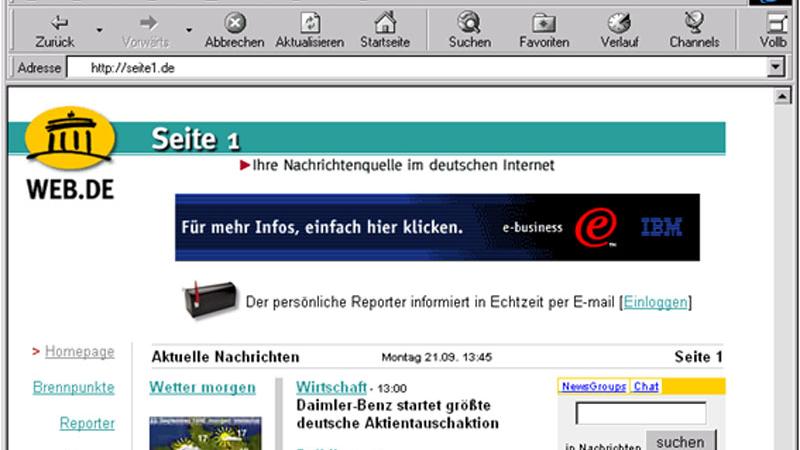Click the Seite 1 banner title
Screen dimensions: 800x450
pos(195,139)
